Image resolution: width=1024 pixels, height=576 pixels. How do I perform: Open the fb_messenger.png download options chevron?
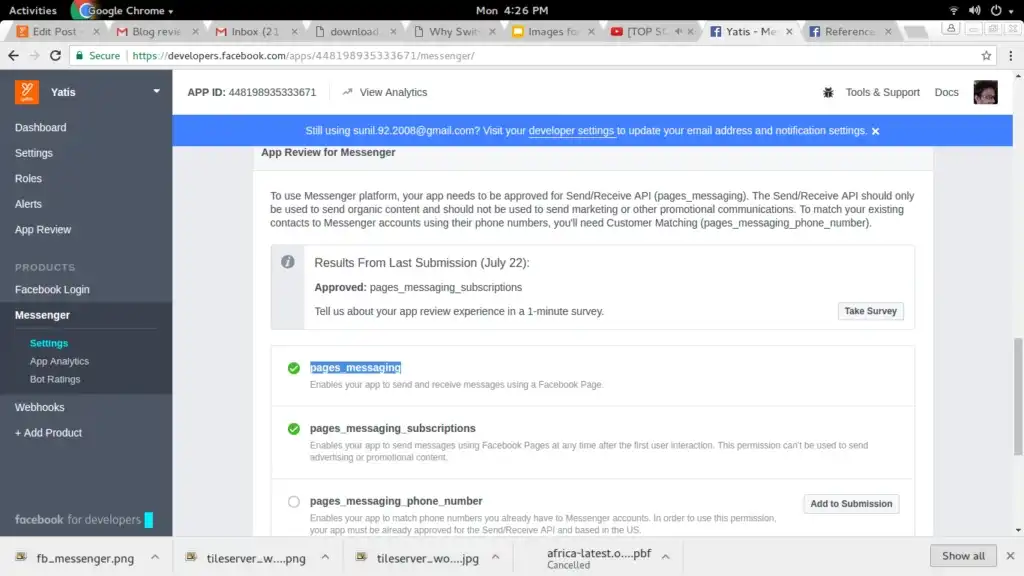[154, 557]
